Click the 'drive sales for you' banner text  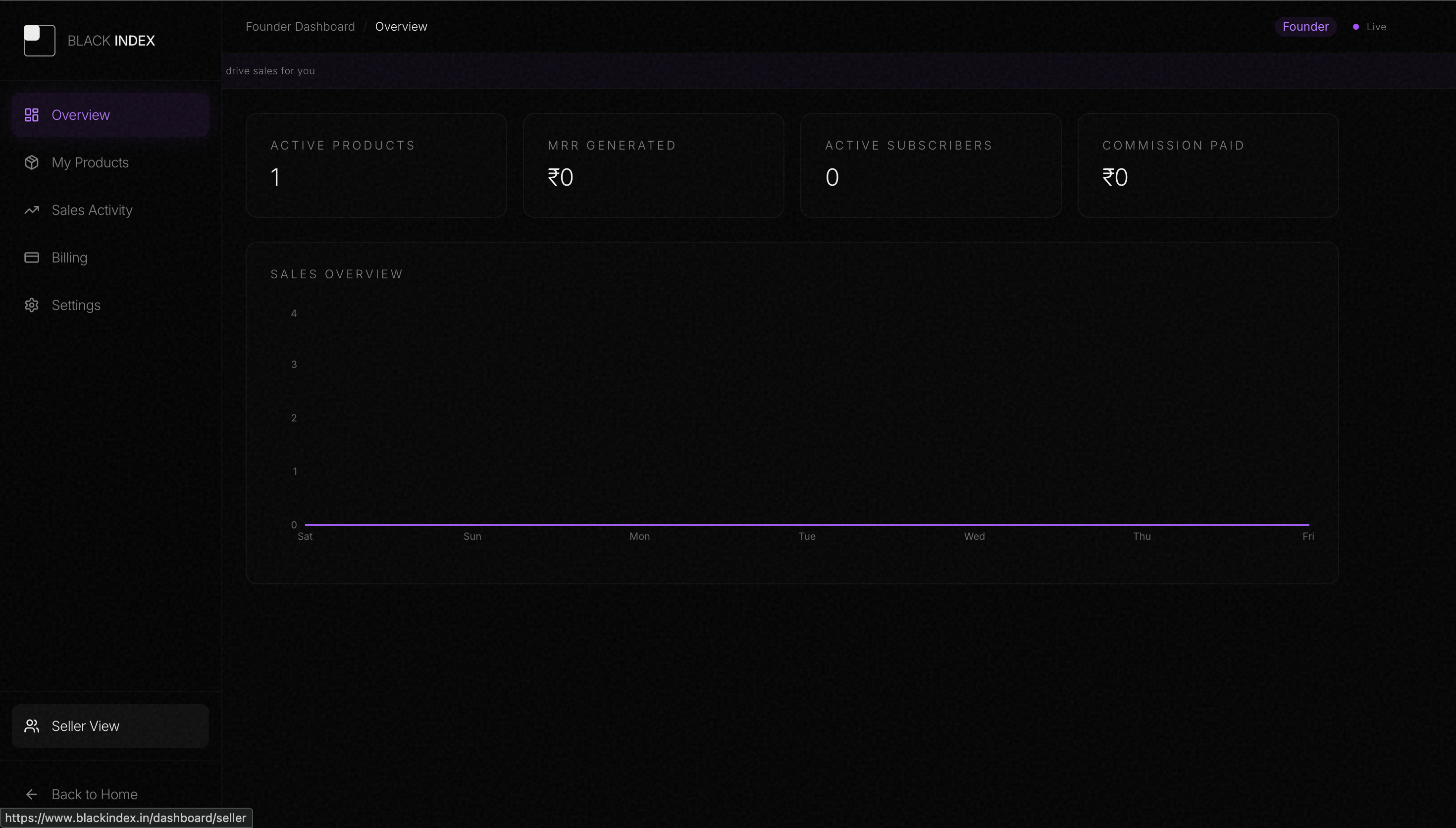(270, 70)
